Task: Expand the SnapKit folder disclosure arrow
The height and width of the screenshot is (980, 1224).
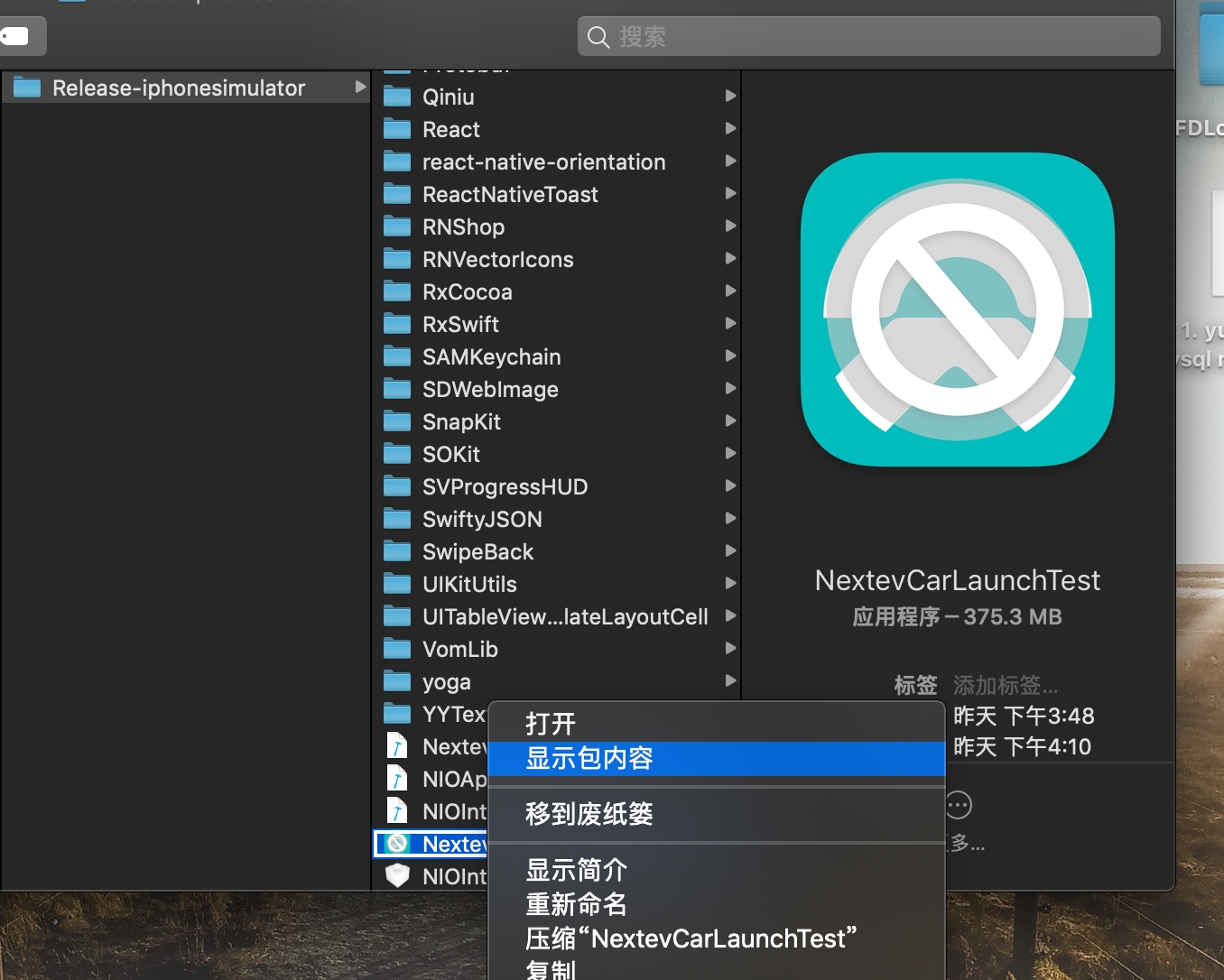Action: (x=730, y=421)
